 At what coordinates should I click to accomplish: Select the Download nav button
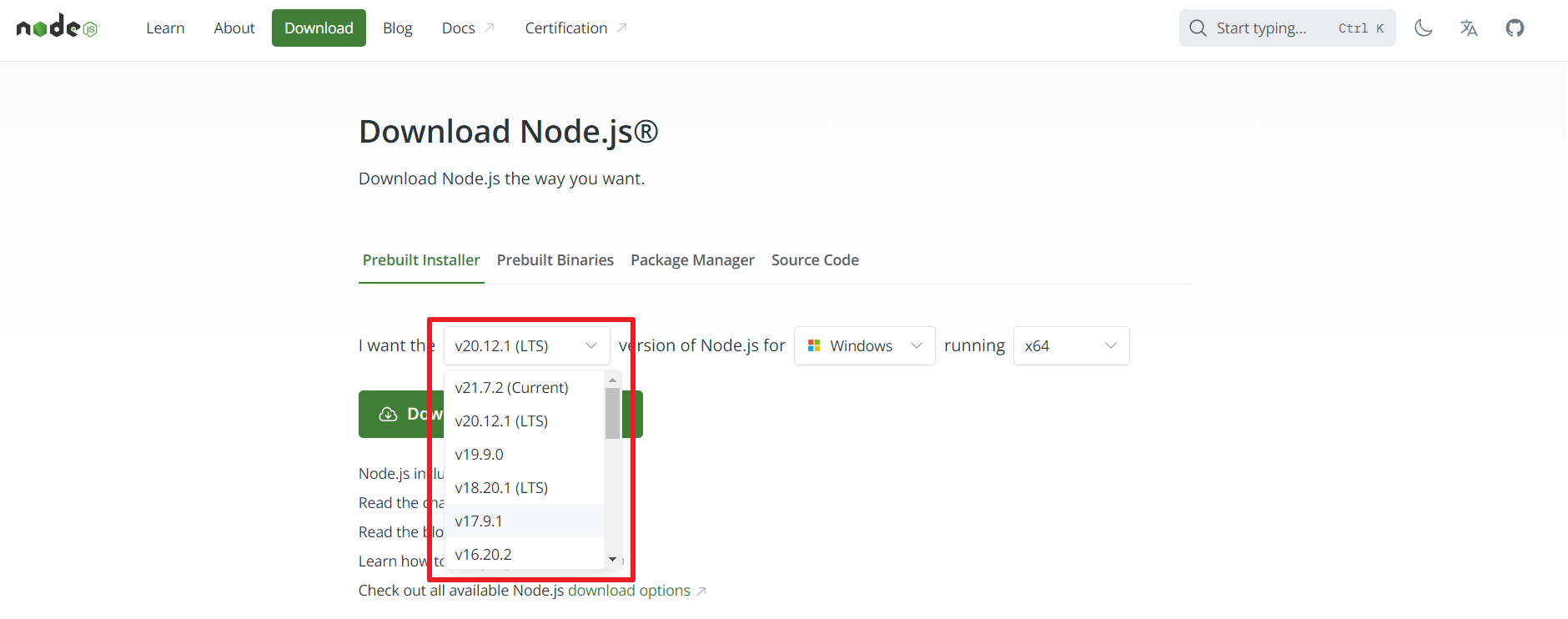pos(319,28)
